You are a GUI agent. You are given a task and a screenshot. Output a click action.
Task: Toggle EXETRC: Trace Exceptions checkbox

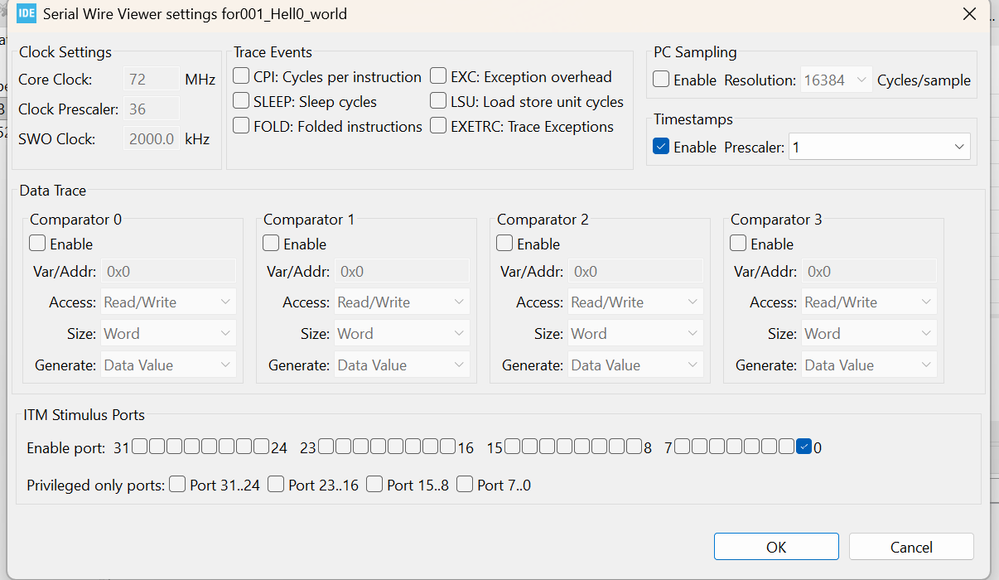[439, 126]
